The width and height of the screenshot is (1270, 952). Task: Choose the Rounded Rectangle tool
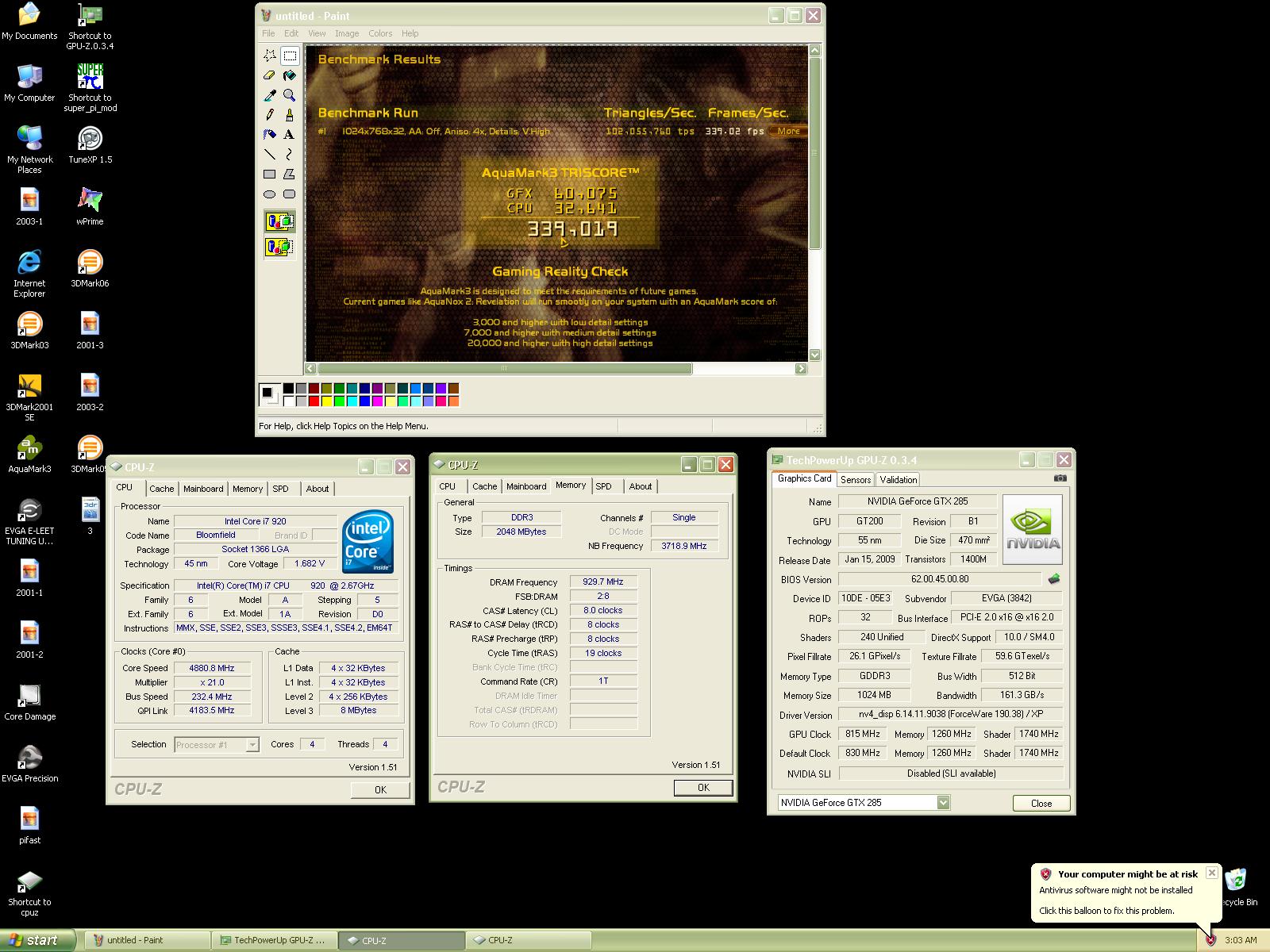pos(290,194)
